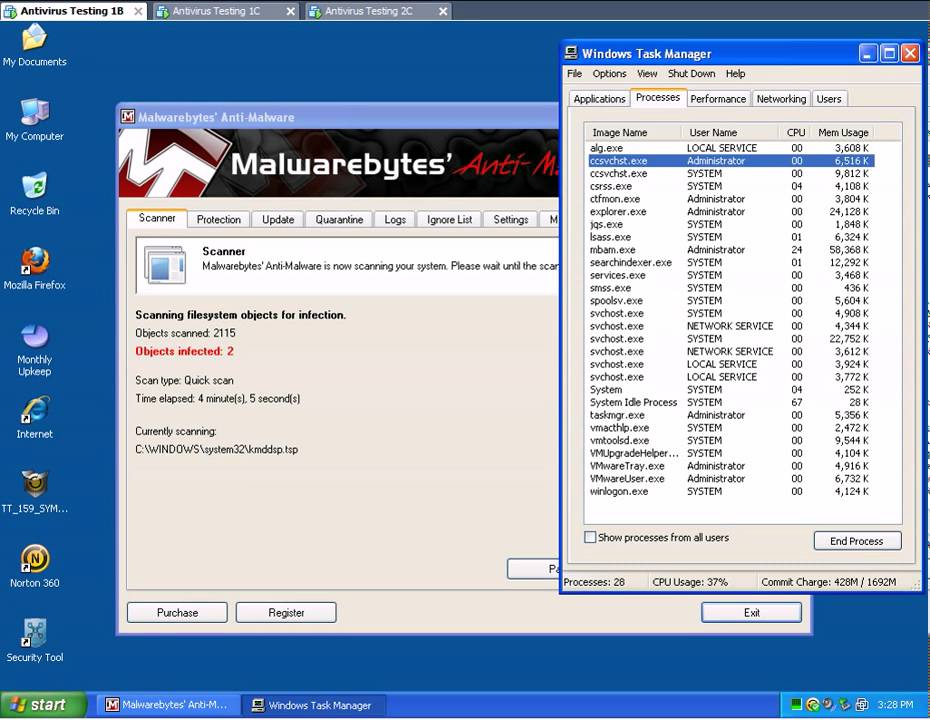Open the Logs tab in Malwarebytes
Image resolution: width=930 pixels, height=720 pixels.
[395, 219]
